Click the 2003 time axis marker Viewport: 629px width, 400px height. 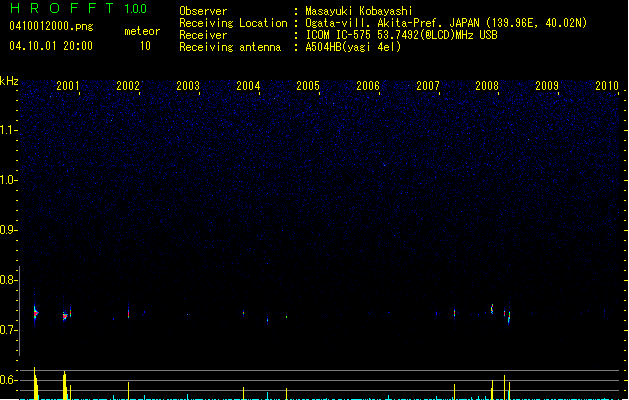[x=188, y=85]
